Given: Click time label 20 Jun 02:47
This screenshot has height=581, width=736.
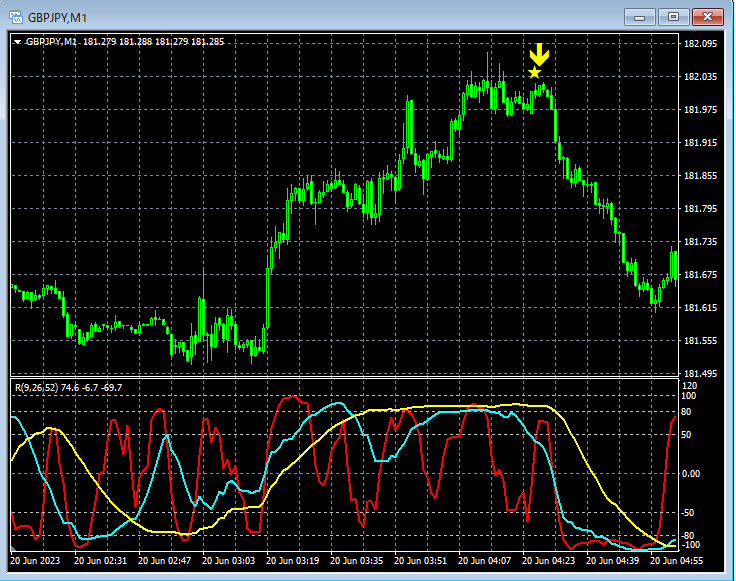Looking at the screenshot, I should 164,561.
